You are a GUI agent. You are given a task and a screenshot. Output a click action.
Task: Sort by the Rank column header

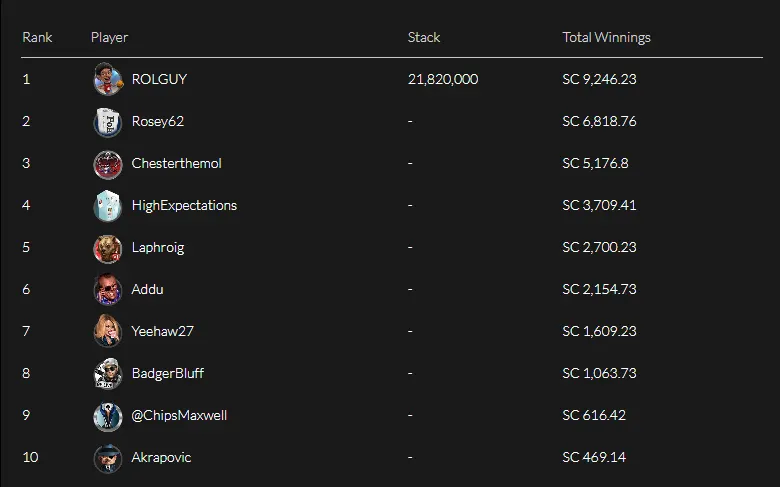coord(37,37)
